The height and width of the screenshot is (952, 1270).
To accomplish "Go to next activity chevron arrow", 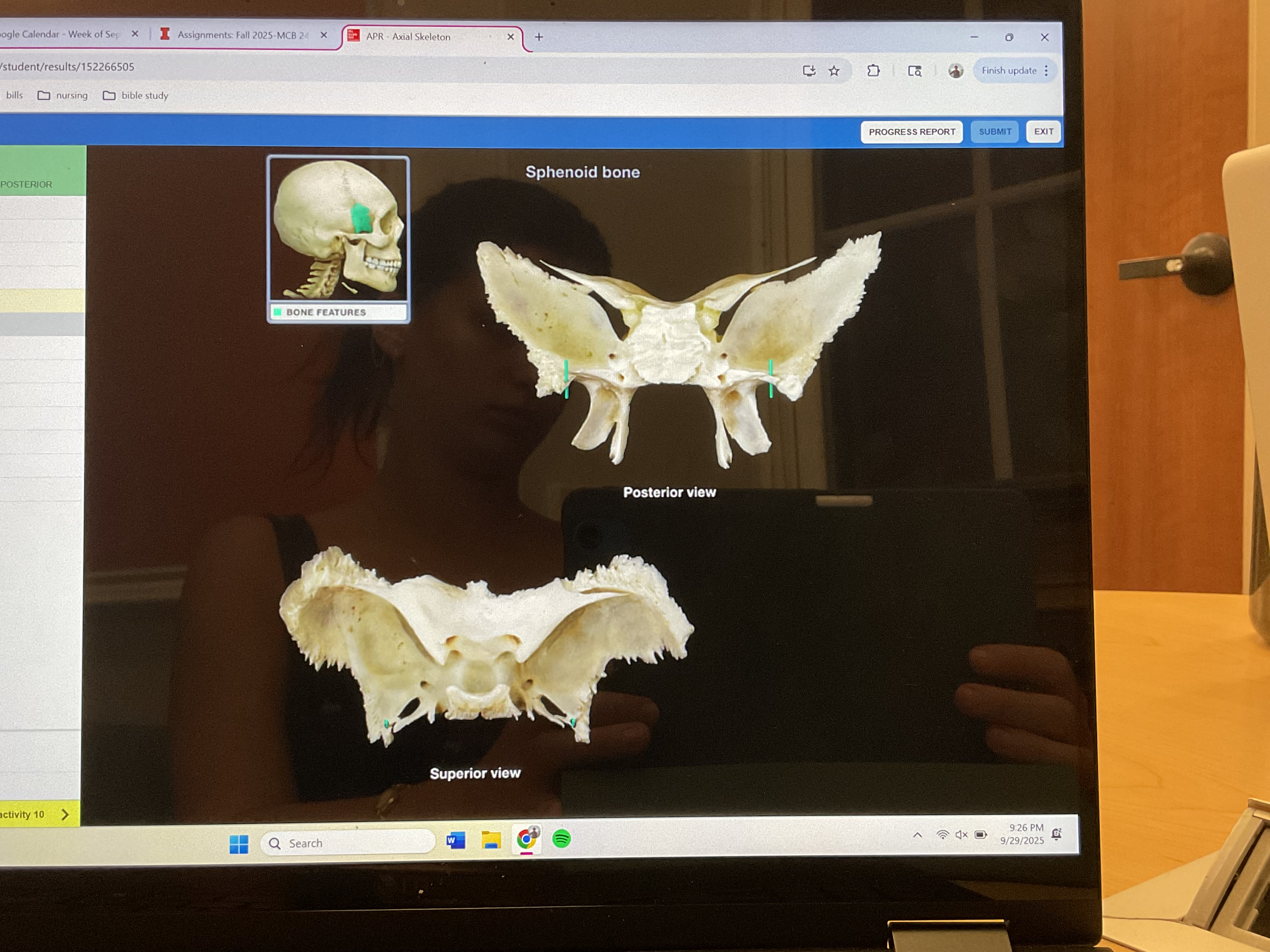I will (x=65, y=814).
